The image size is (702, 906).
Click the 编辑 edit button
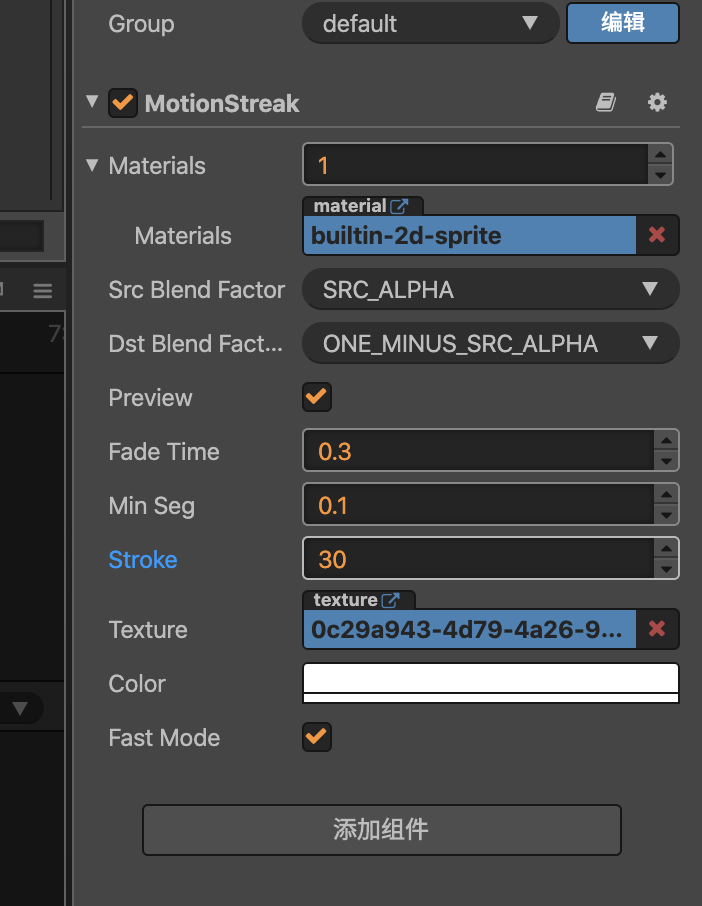(x=622, y=23)
